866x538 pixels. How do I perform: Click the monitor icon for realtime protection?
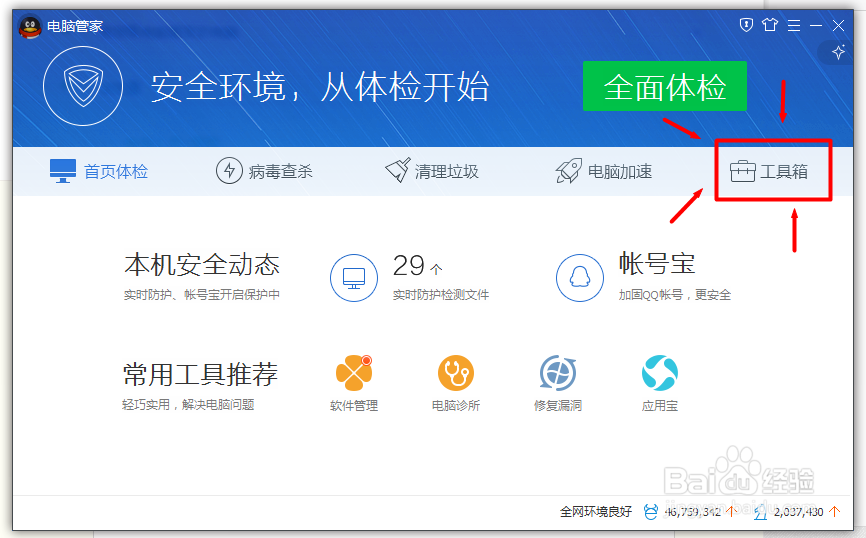coord(354,278)
